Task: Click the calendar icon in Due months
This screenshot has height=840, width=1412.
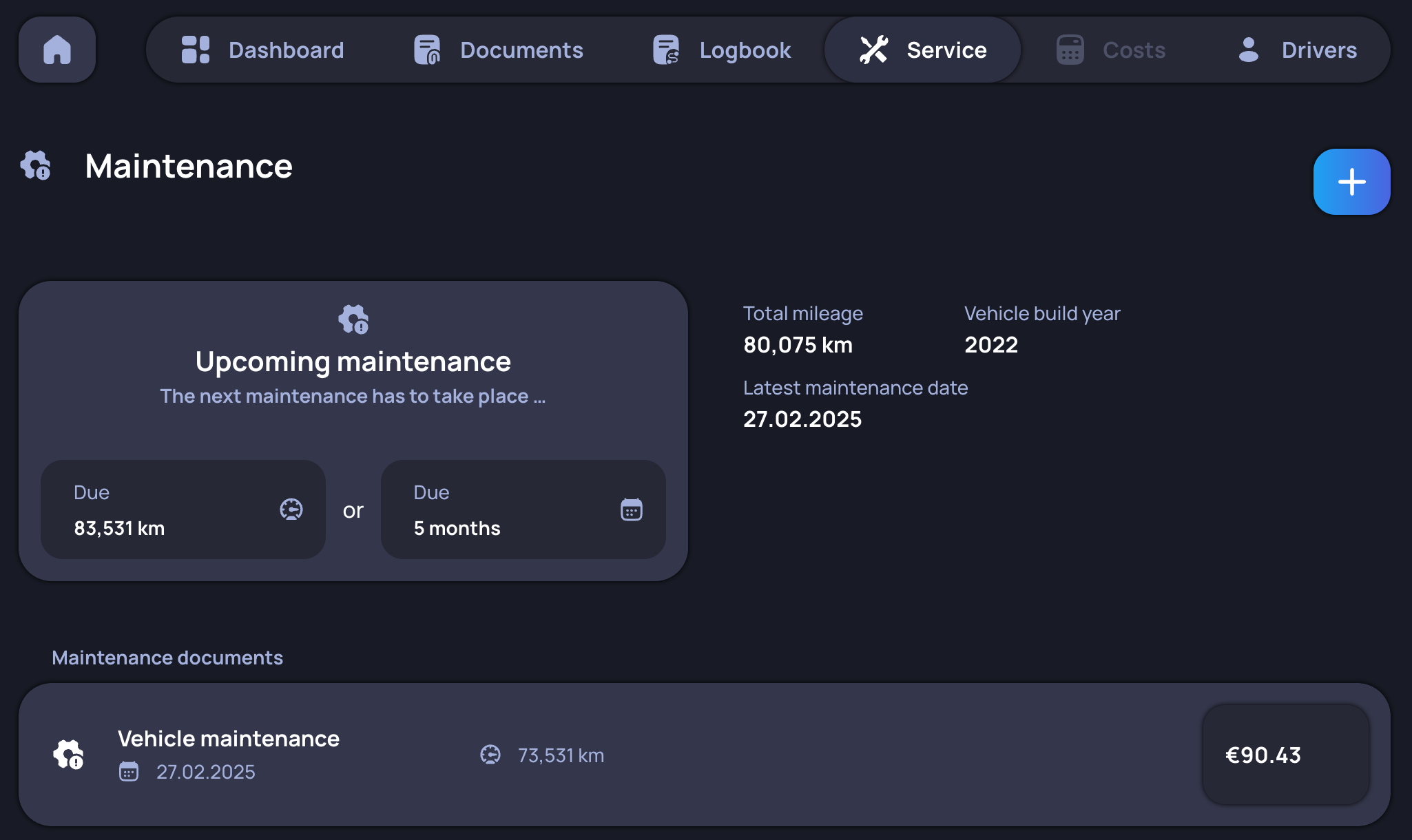Action: 631,510
